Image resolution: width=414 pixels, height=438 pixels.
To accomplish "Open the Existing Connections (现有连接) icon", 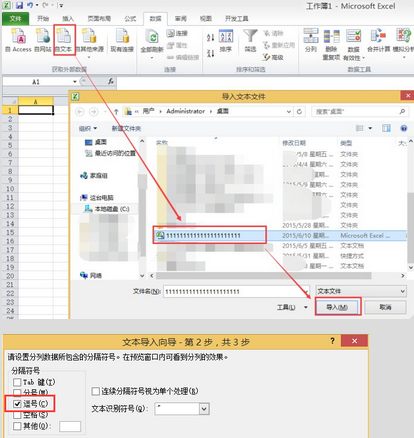I will 122,37.
